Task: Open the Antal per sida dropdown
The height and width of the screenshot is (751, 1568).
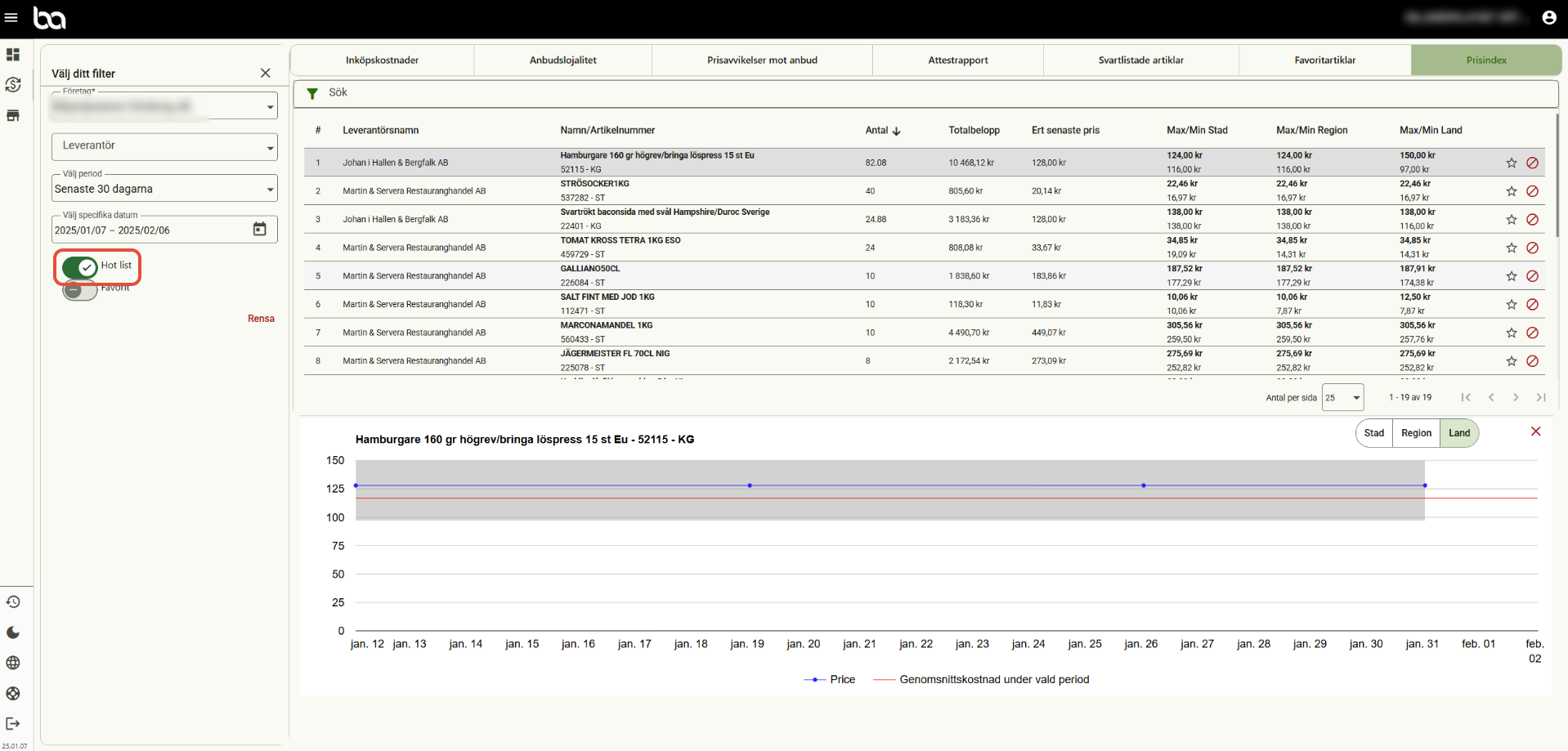Action: 1342,398
